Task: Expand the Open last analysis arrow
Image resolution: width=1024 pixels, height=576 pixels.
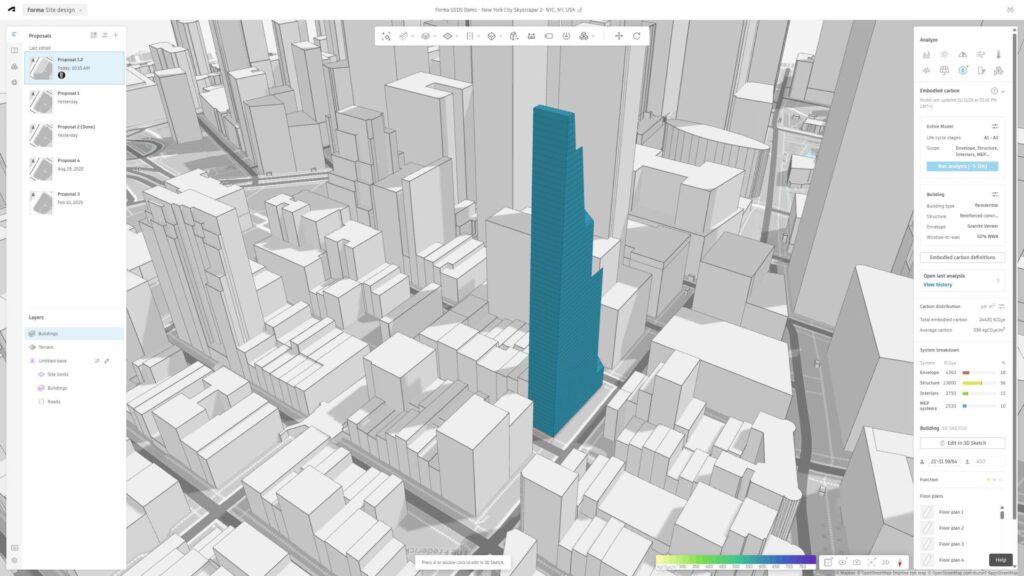Action: (x=997, y=280)
